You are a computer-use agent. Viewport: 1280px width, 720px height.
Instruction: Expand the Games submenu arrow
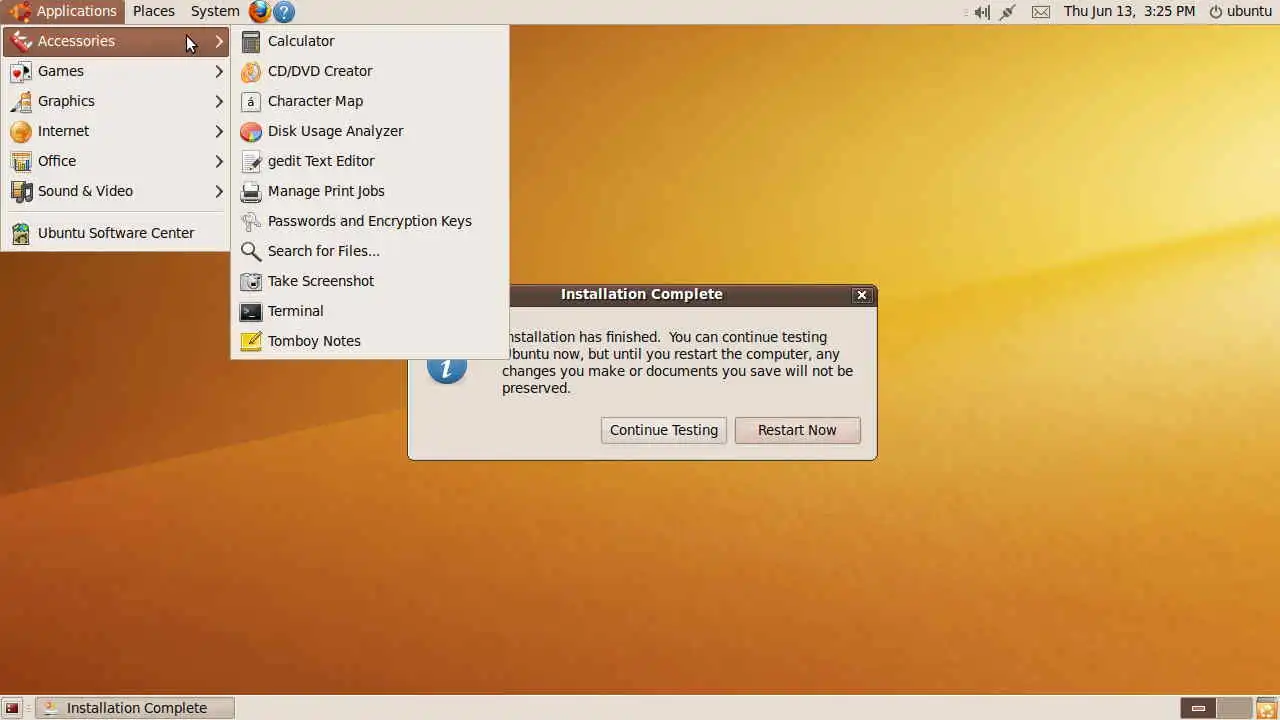click(x=219, y=71)
